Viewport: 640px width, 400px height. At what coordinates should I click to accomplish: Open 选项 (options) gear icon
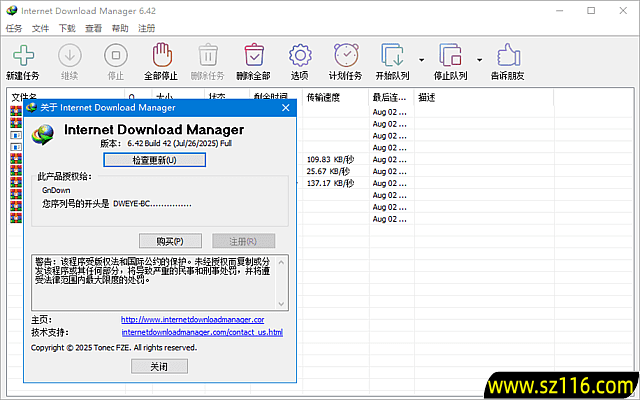click(x=300, y=56)
